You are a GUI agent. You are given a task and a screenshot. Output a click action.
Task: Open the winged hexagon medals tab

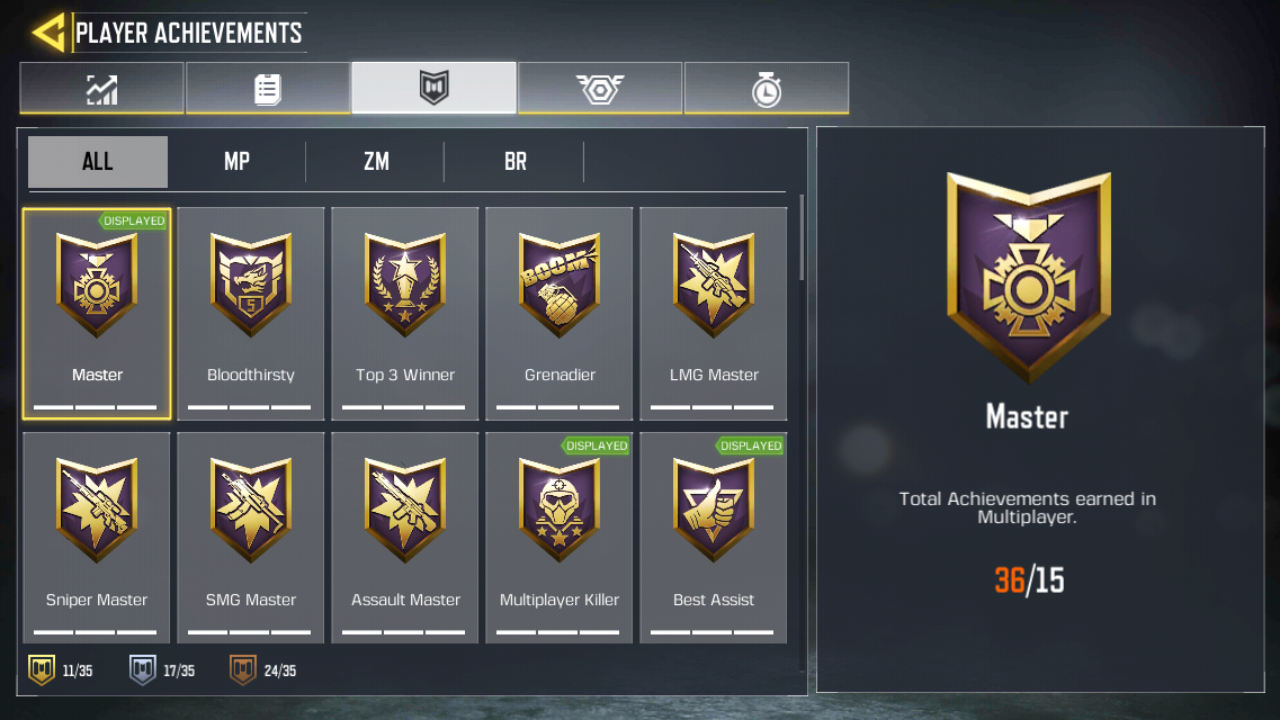pos(600,88)
